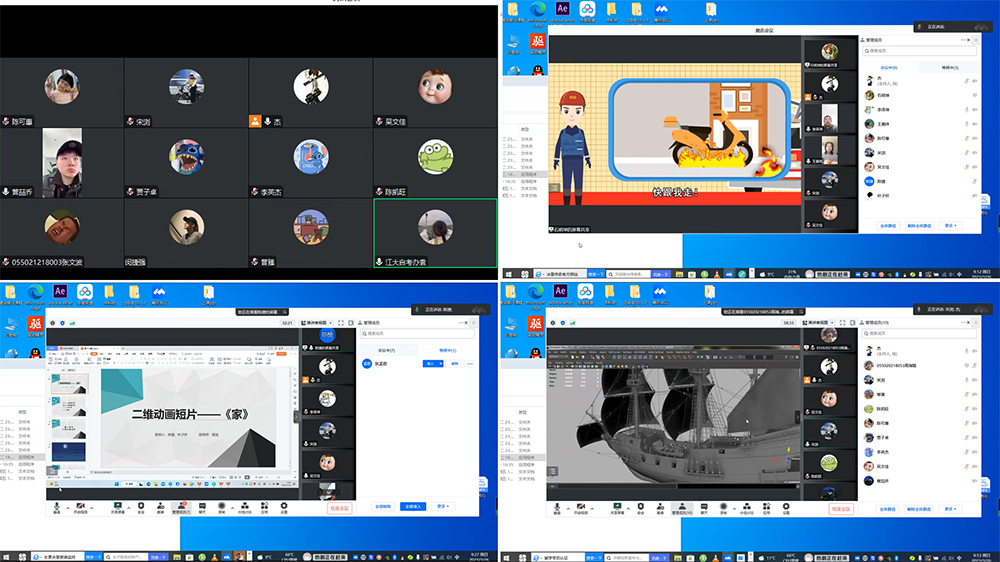Open Manage Members icon in the PPT-slide meeting
The height and width of the screenshot is (562, 1000).
(x=181, y=507)
